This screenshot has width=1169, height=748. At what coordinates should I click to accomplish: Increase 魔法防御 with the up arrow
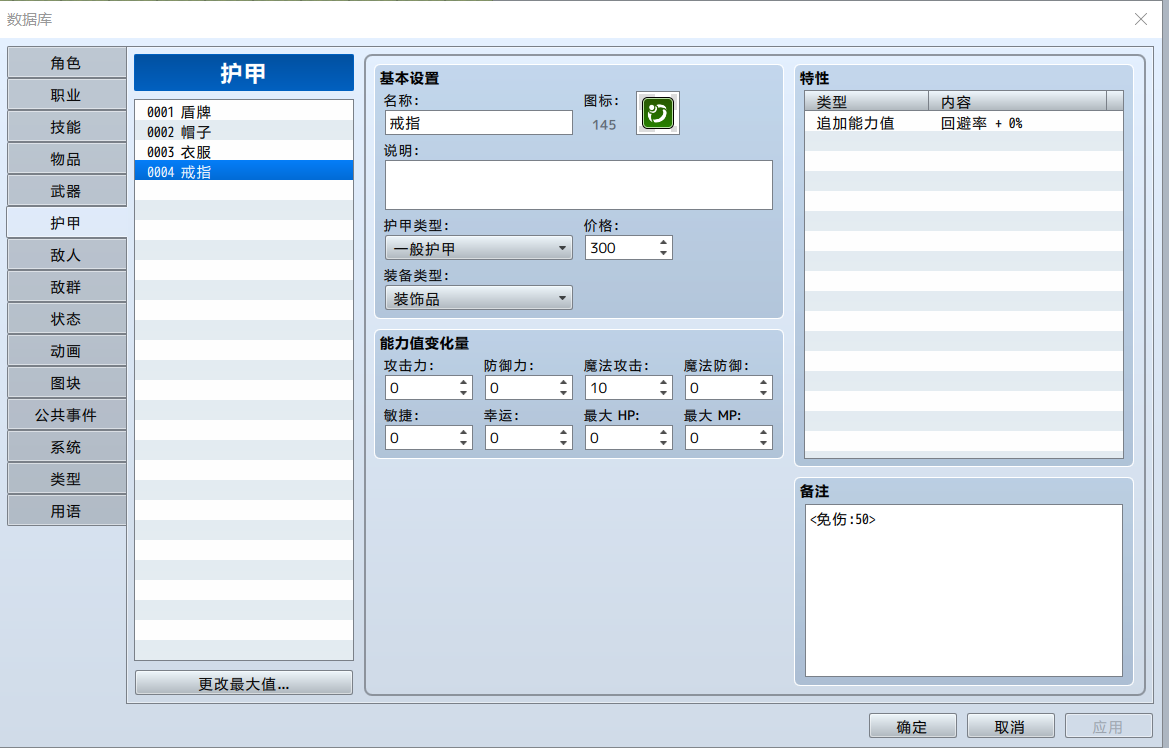[x=763, y=382]
